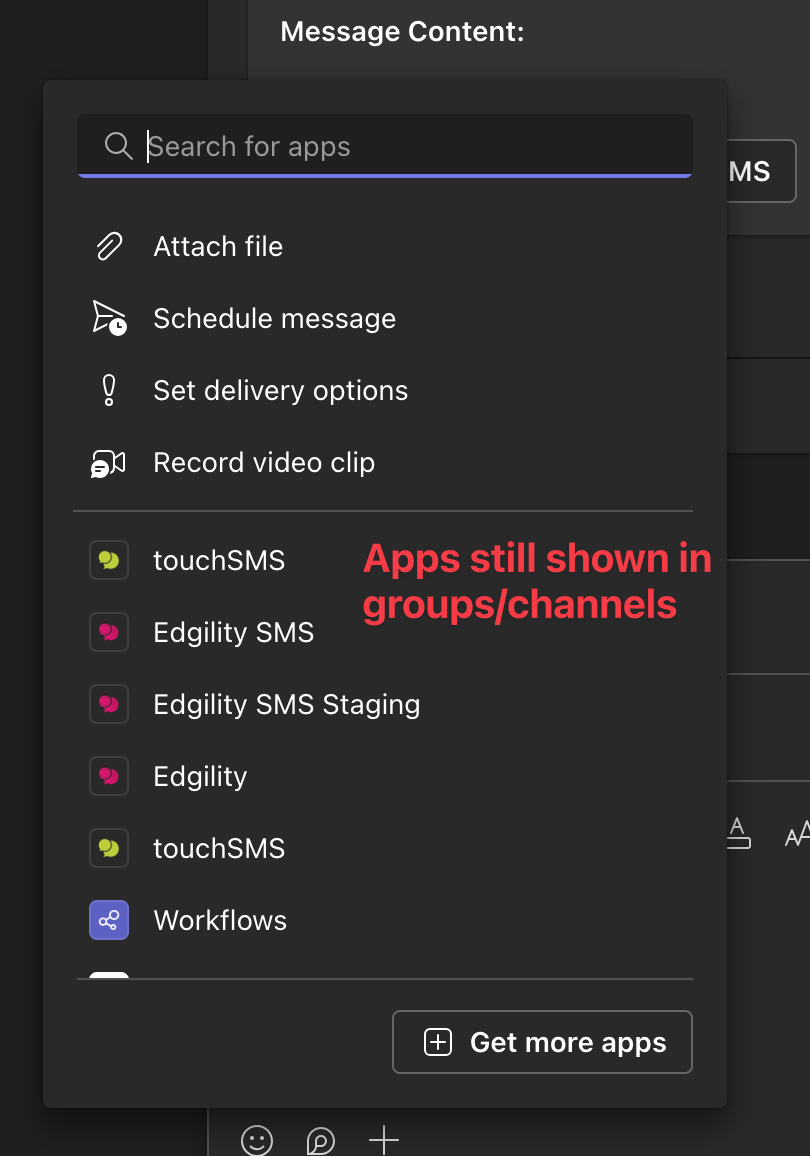810x1156 pixels.
Task: Select Record video clip
Action: pos(264,462)
